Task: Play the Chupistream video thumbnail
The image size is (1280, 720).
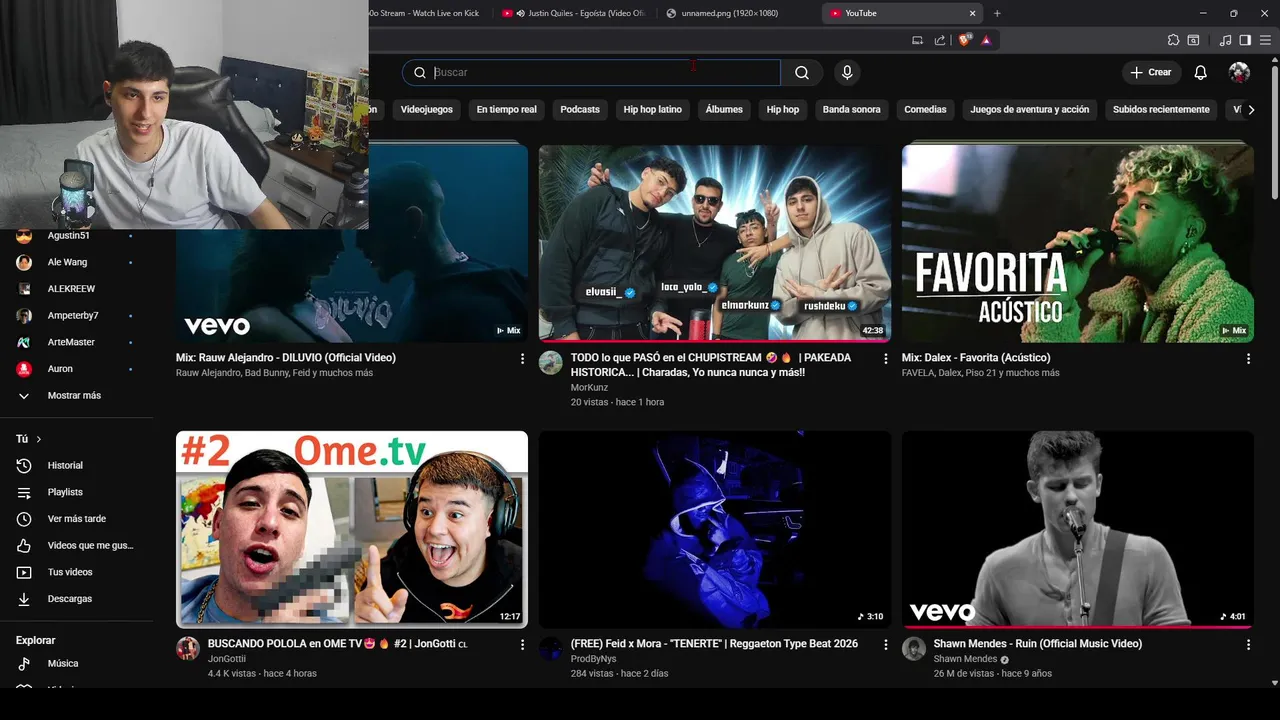Action: 714,243
